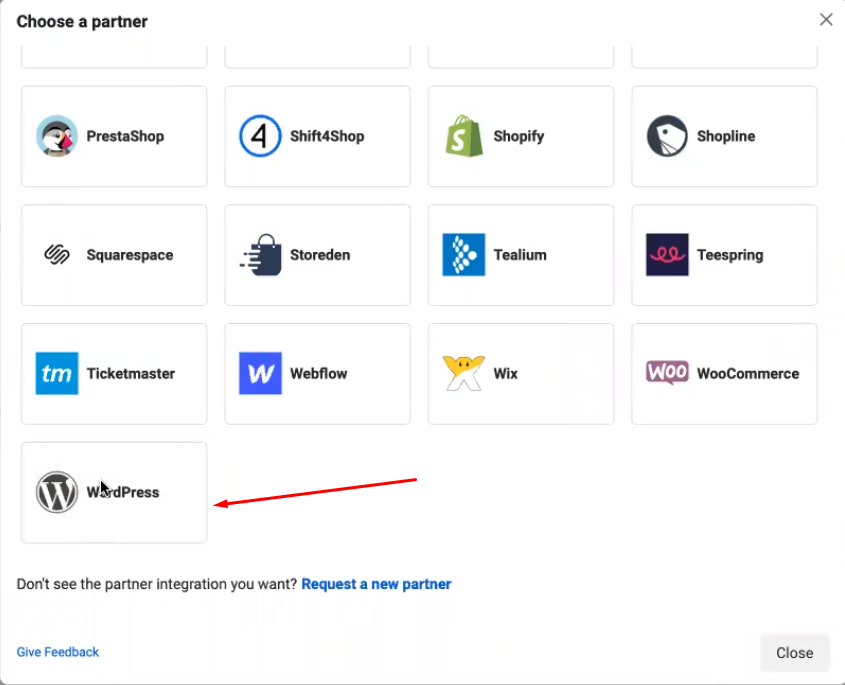Click the Shopify green bag logo

464,136
